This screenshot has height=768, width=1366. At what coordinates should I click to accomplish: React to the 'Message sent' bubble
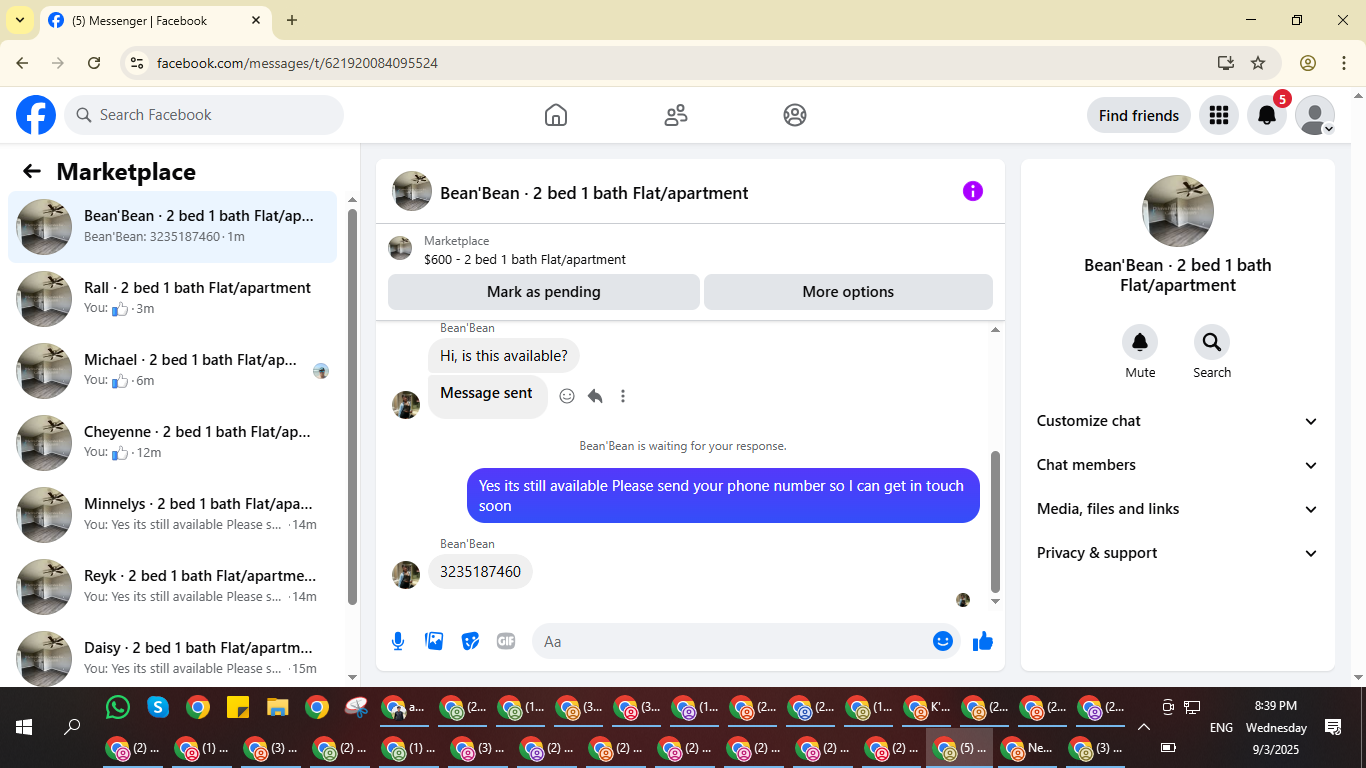(567, 396)
